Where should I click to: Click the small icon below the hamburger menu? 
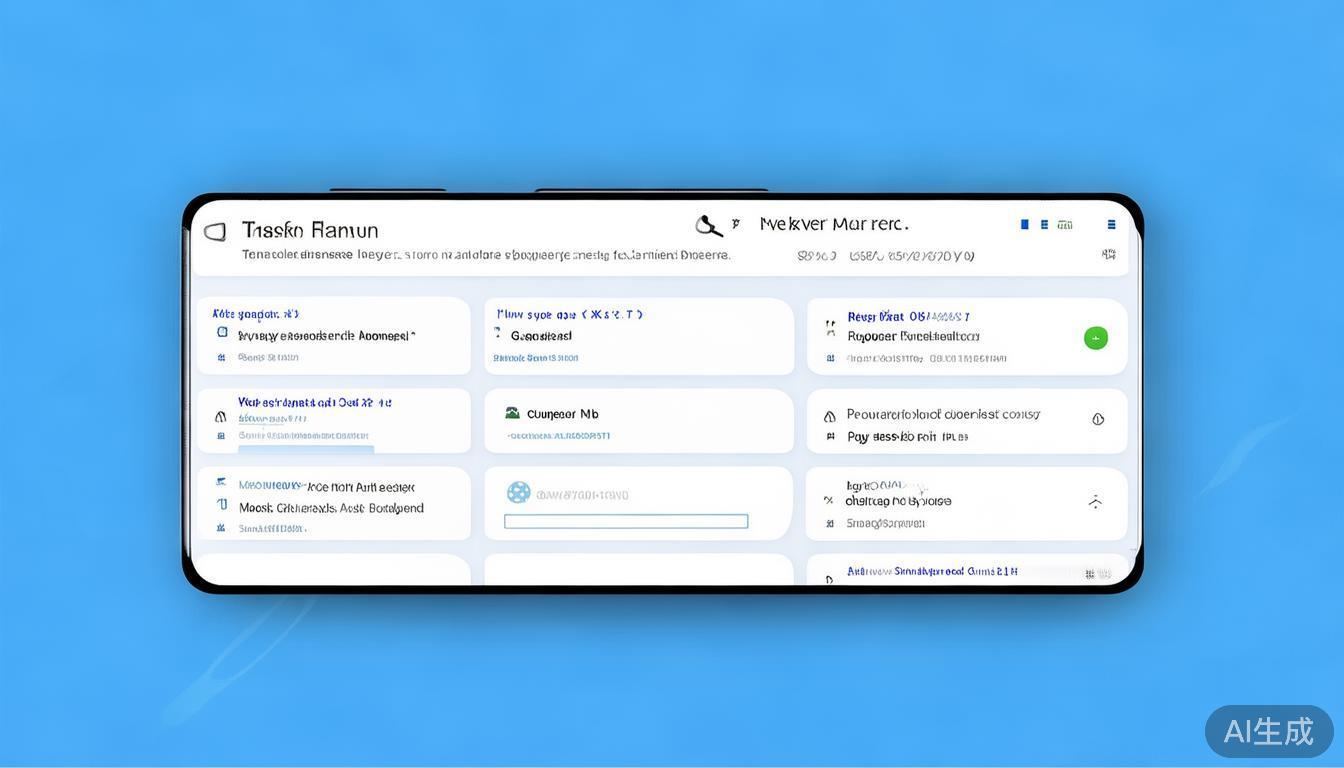pos(1108,255)
